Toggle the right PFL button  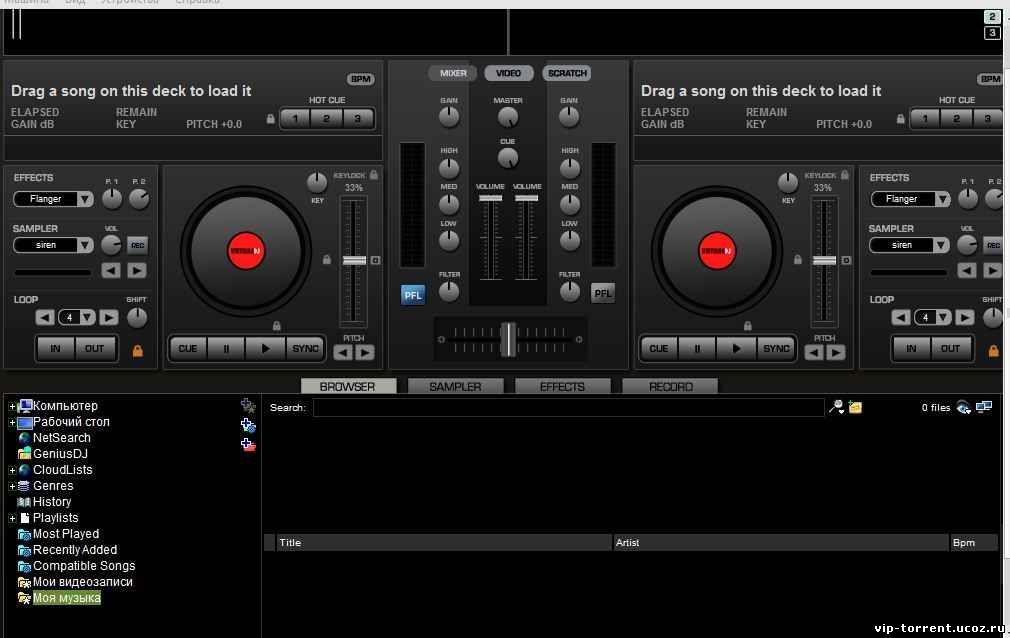click(x=602, y=293)
